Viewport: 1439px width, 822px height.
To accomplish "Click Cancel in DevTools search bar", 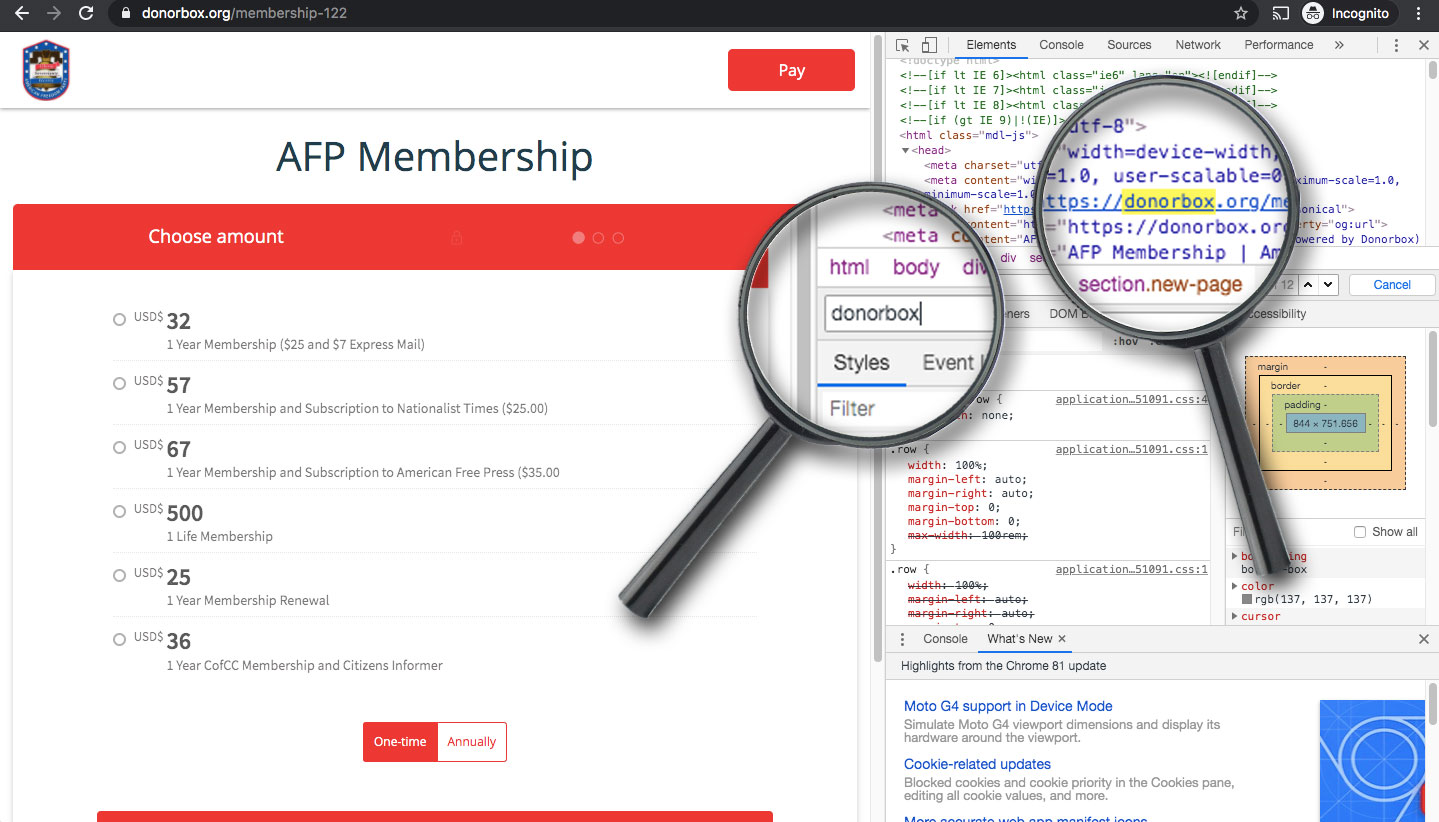I will pos(1391,285).
